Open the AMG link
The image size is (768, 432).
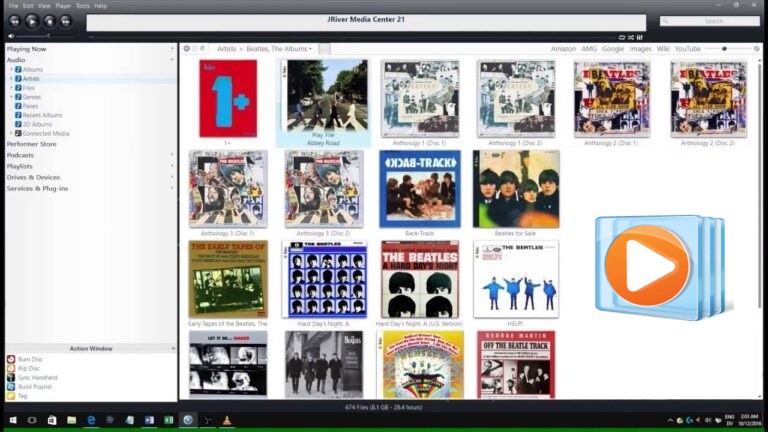[589, 49]
